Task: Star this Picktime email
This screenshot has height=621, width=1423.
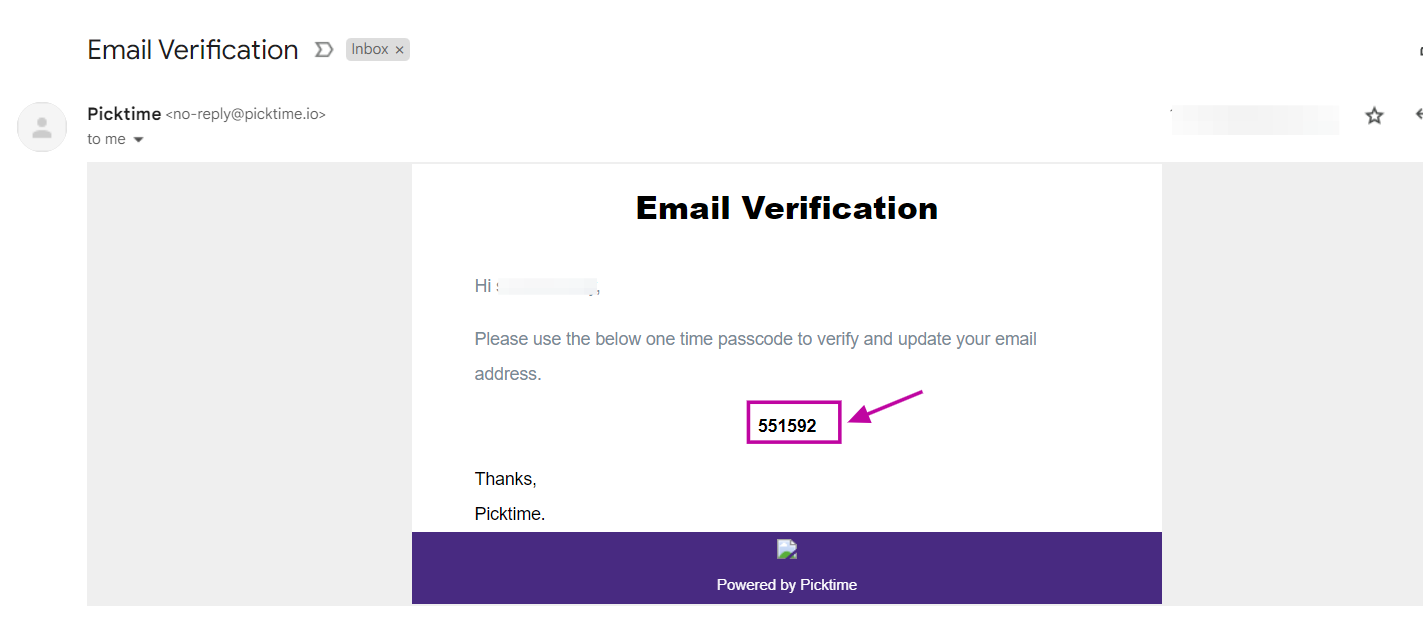Action: tap(1374, 116)
